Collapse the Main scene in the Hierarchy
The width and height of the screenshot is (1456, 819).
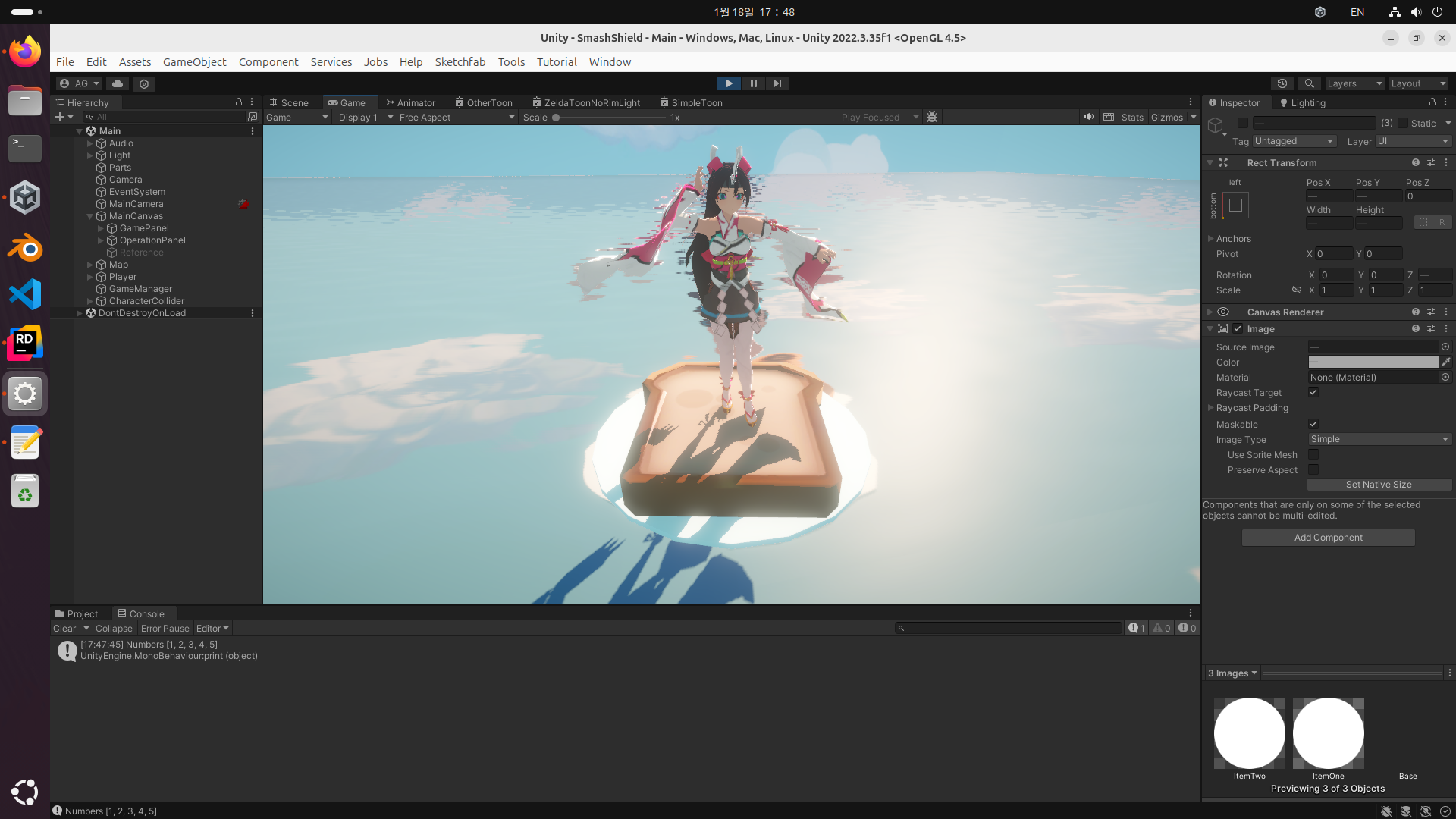(79, 131)
